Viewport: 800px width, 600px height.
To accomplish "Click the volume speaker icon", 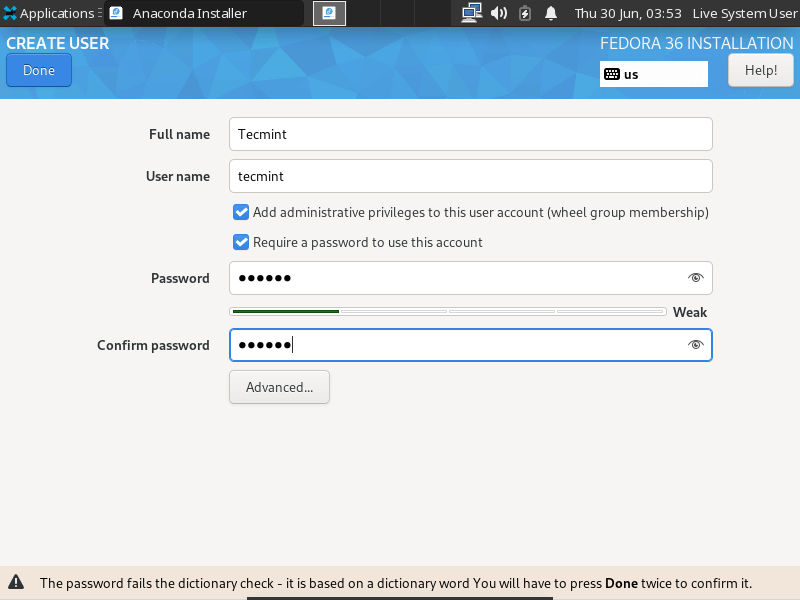I will [498, 13].
